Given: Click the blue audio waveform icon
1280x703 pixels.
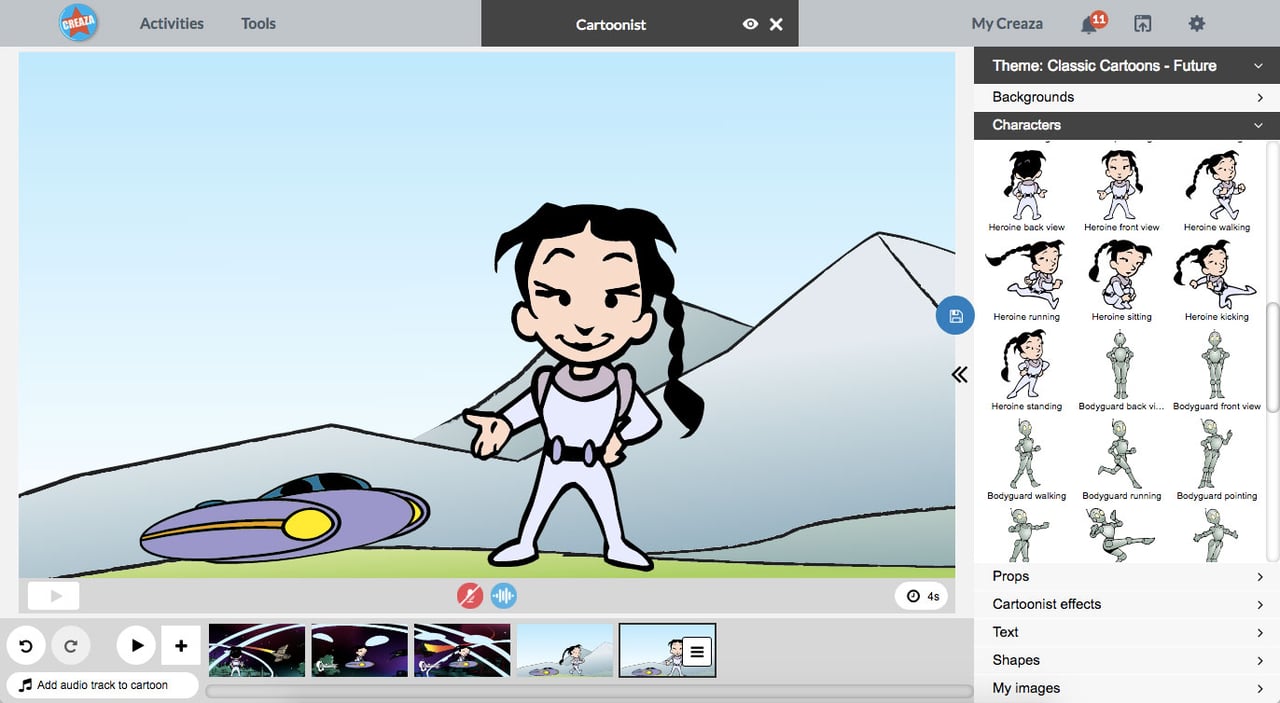Looking at the screenshot, I should tap(504, 596).
